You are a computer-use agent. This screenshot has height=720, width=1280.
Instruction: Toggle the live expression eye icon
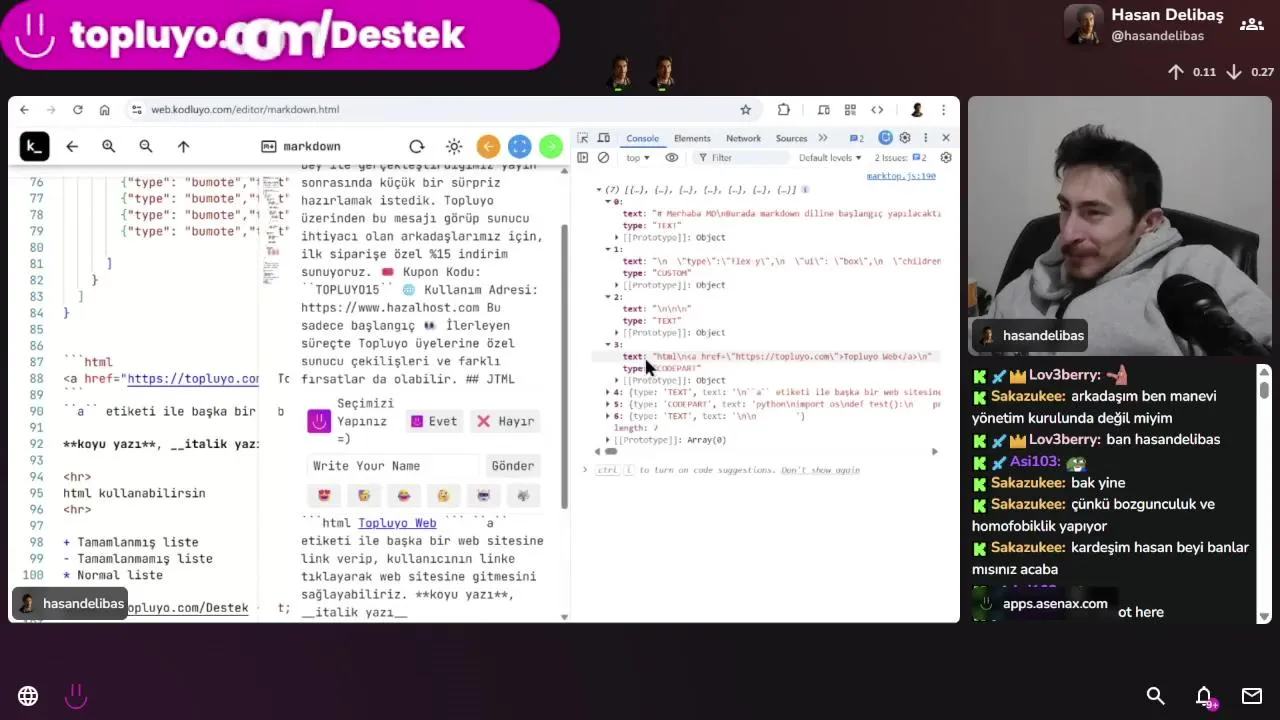(x=672, y=158)
